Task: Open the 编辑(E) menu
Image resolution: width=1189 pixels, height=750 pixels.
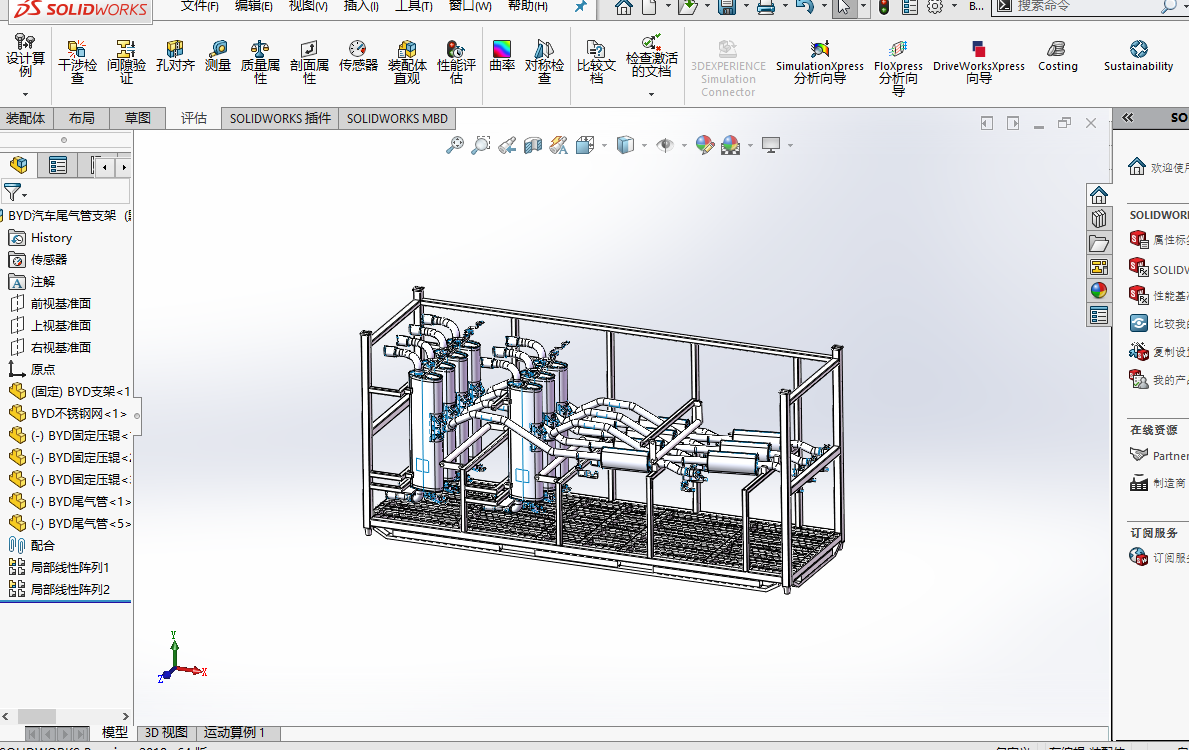Action: (x=253, y=6)
